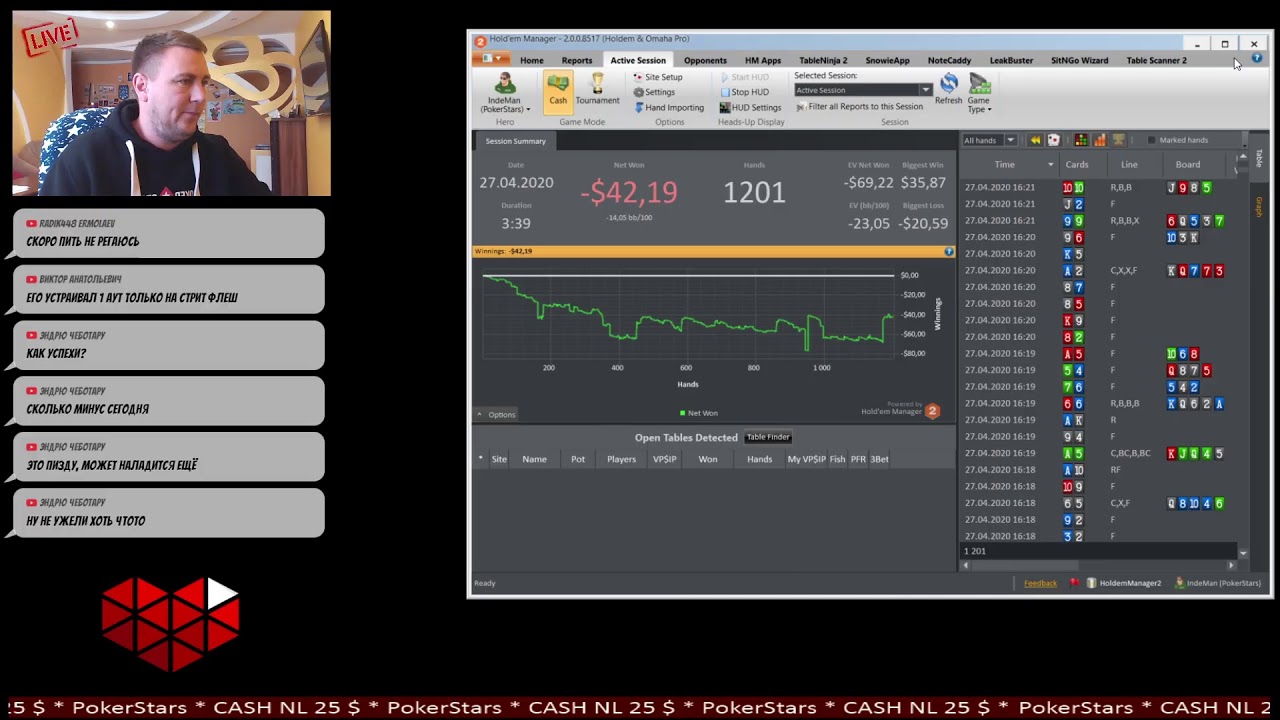Click the YouTube play logo on stream overlay
1280x720 pixels.
click(x=170, y=625)
